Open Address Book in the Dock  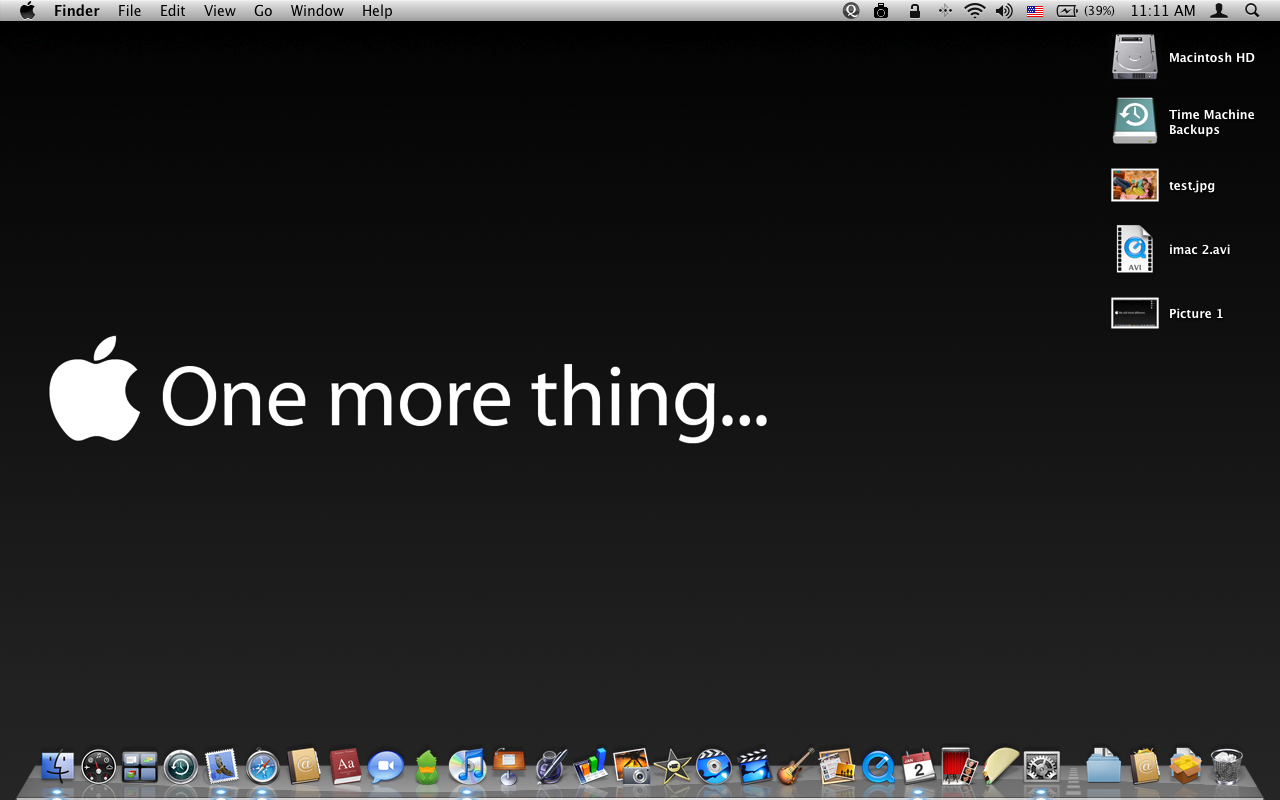click(304, 767)
